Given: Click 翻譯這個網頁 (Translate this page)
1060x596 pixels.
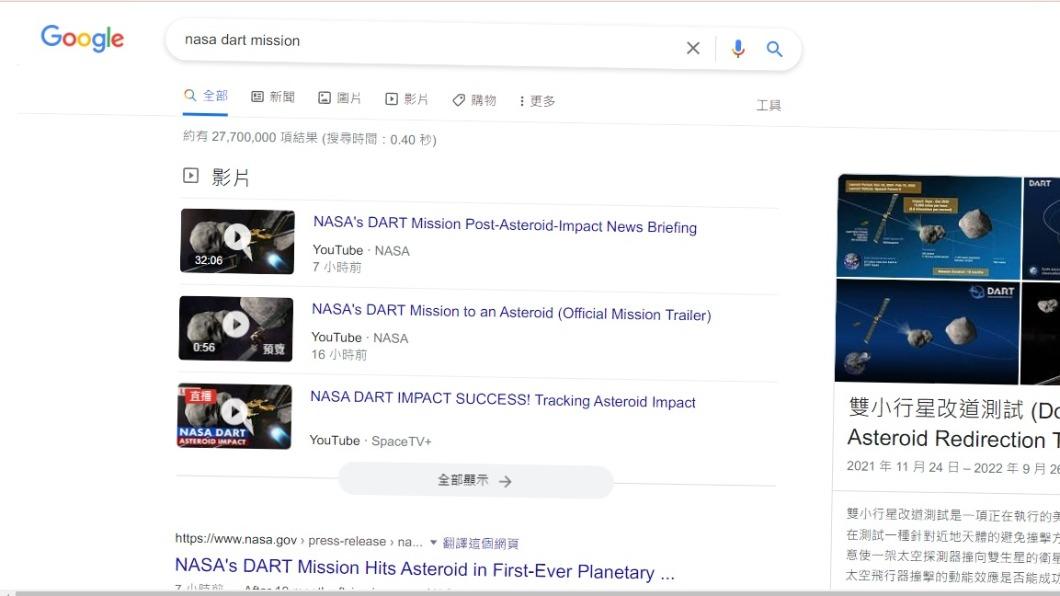Looking at the screenshot, I should point(481,543).
